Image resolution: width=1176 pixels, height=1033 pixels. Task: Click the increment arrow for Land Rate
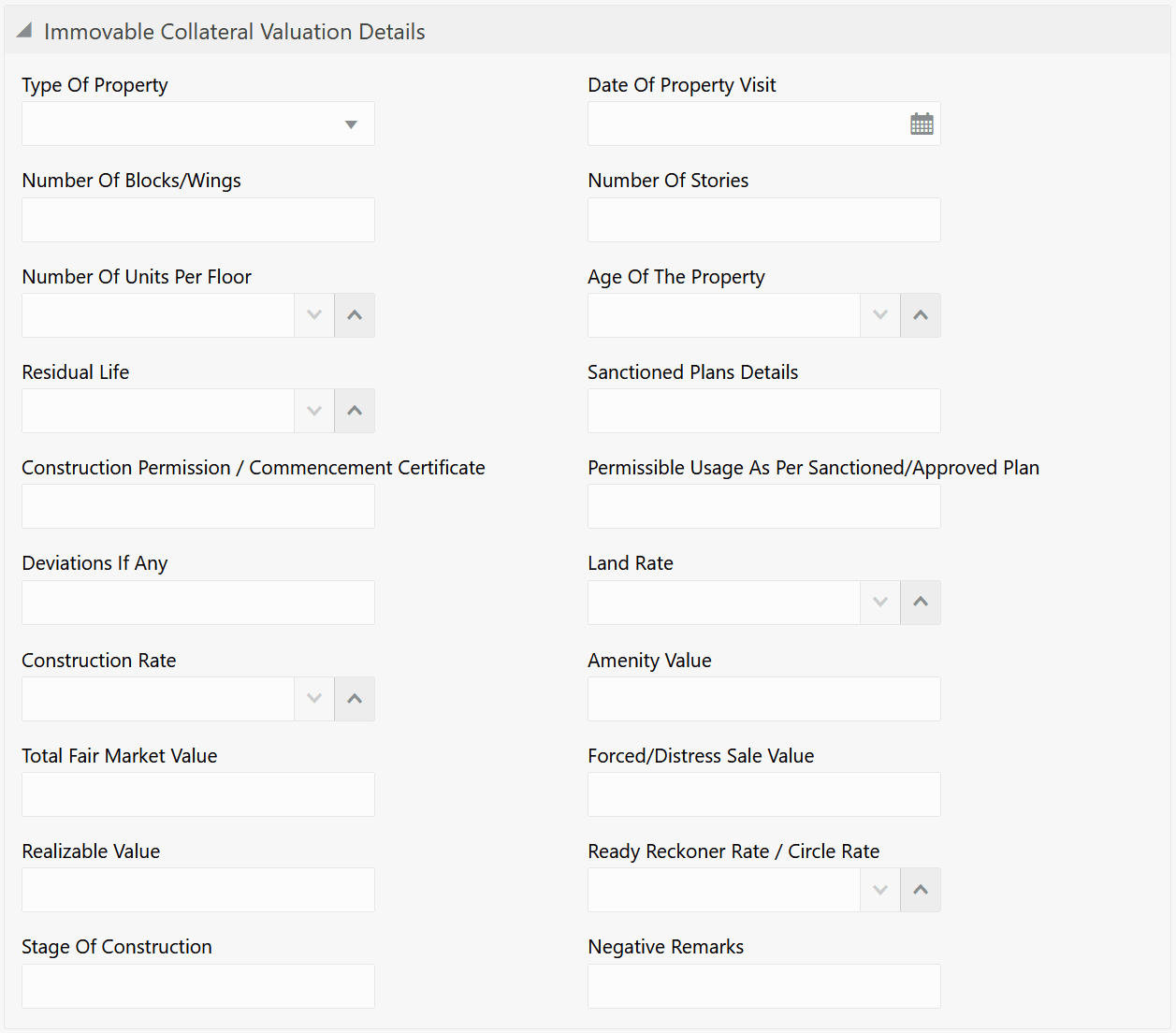(x=920, y=603)
